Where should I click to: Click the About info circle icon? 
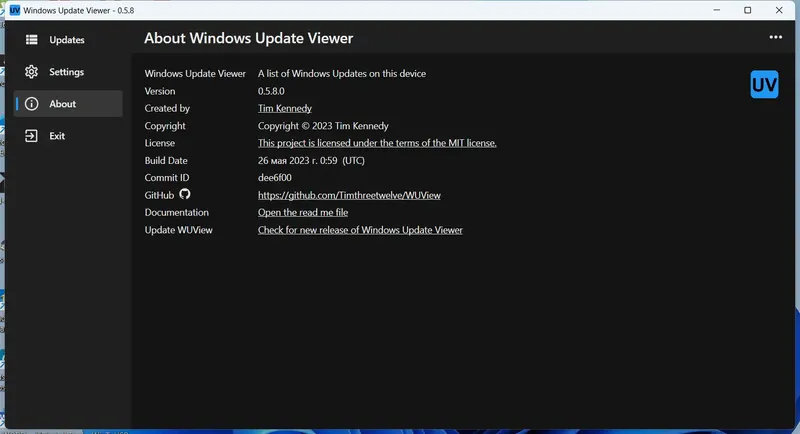[x=32, y=104]
